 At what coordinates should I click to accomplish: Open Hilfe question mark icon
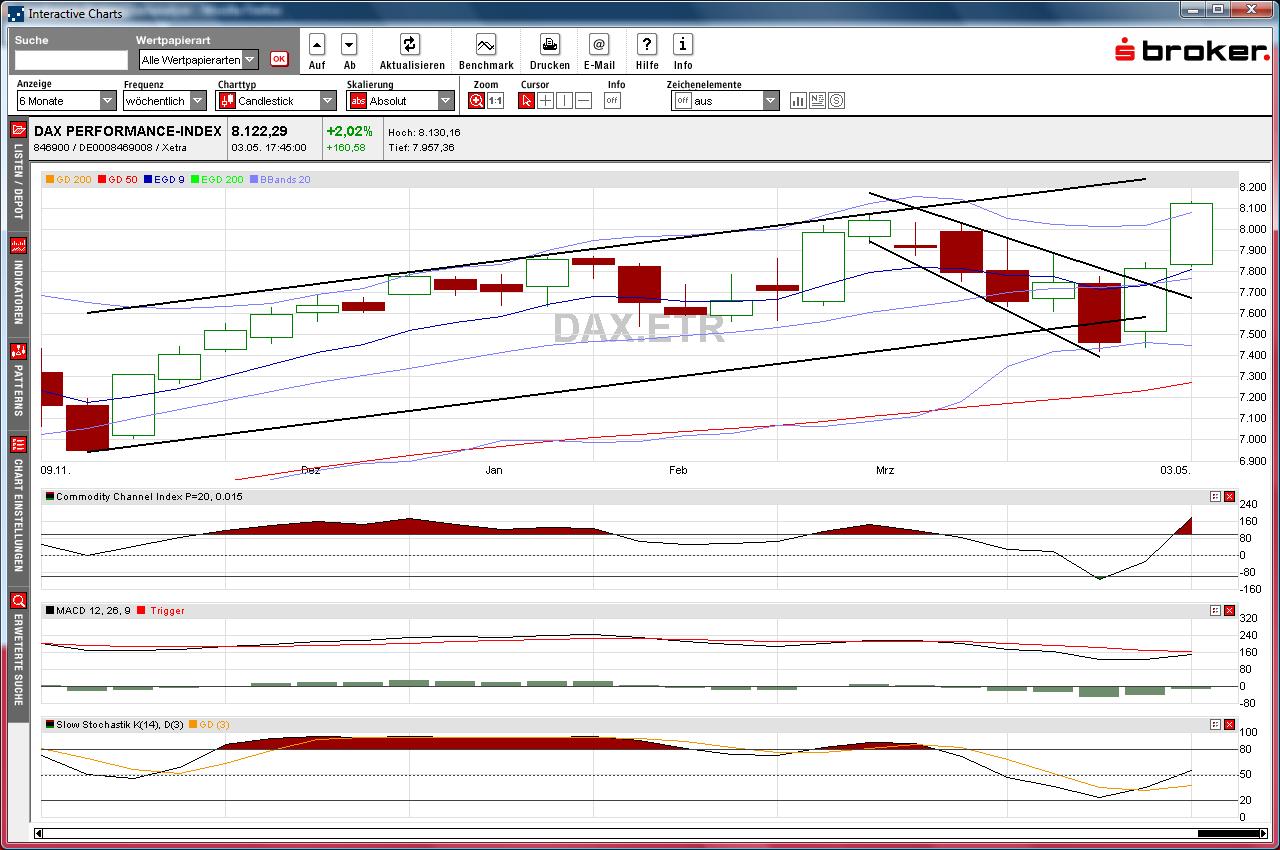coord(647,44)
